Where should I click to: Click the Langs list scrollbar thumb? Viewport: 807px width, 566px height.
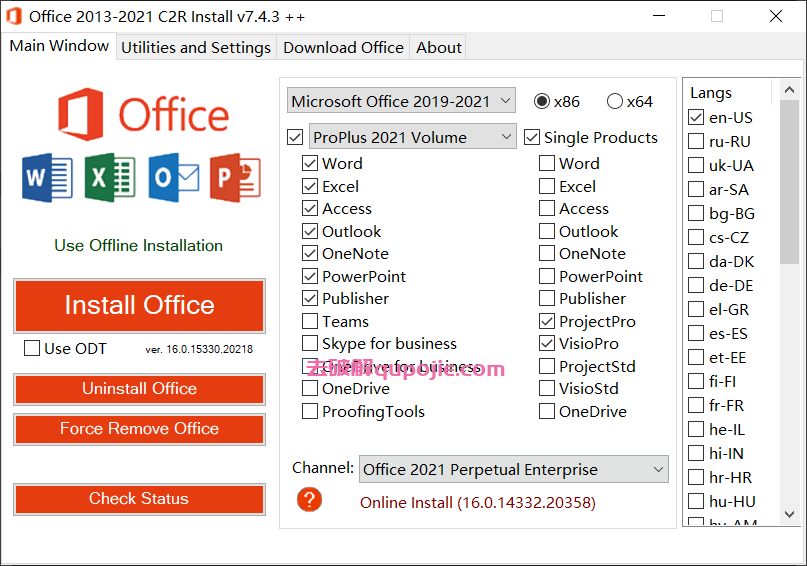[790, 182]
